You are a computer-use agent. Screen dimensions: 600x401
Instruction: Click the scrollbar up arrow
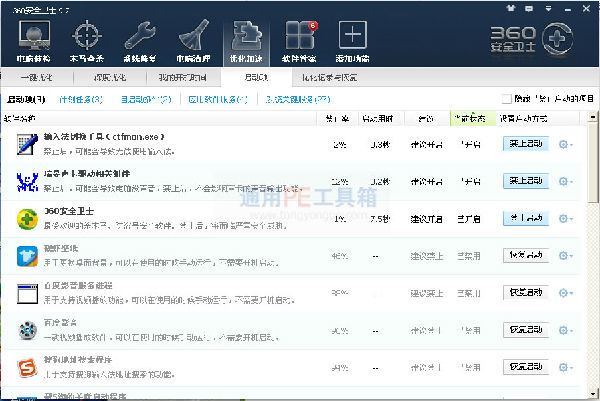click(593, 116)
